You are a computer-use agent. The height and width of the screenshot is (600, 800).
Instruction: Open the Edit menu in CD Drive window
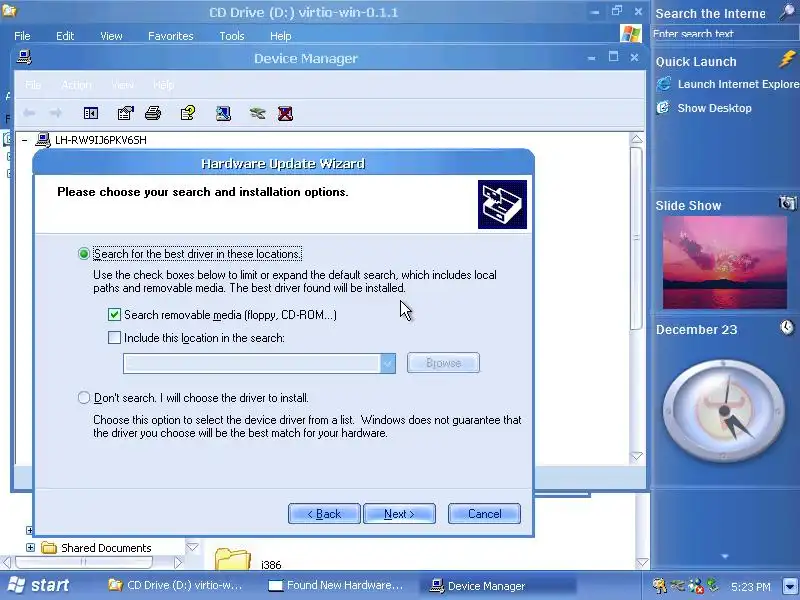pyautogui.click(x=65, y=36)
